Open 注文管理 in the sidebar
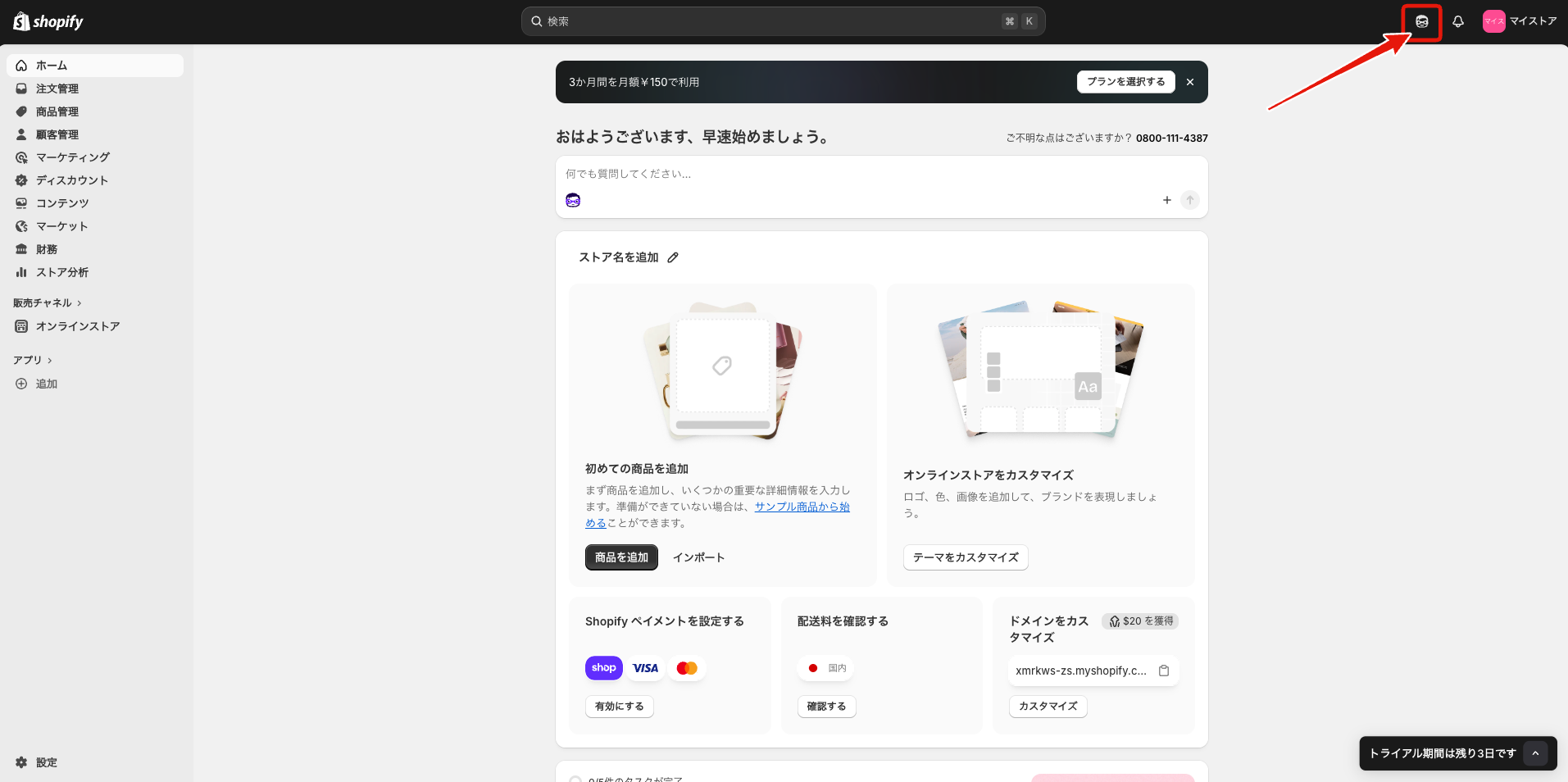The height and width of the screenshot is (782, 1568). [57, 89]
